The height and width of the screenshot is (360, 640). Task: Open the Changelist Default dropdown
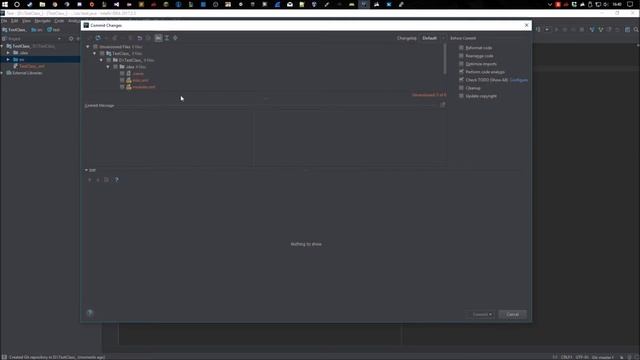433,38
